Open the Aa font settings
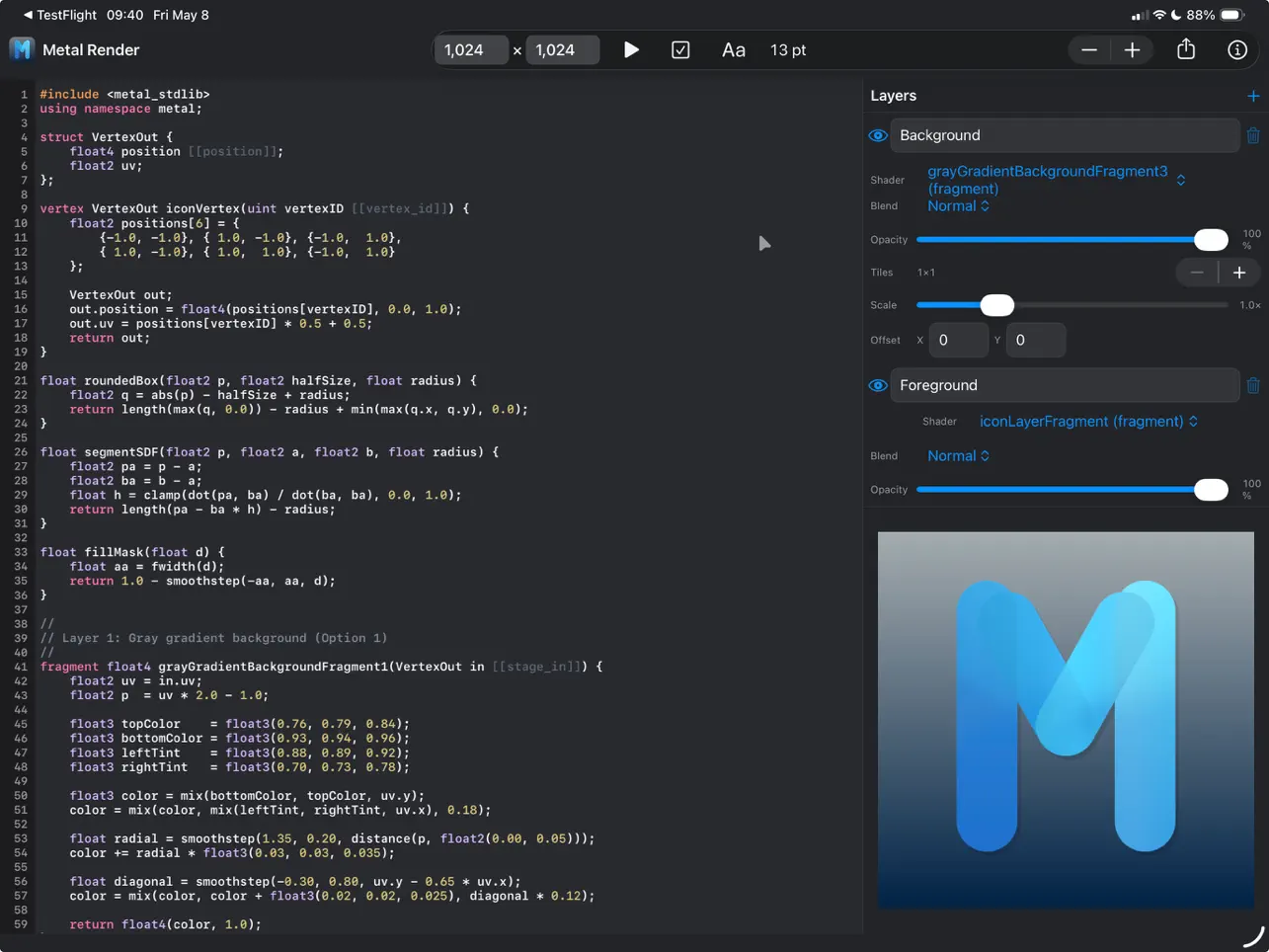 pos(733,49)
